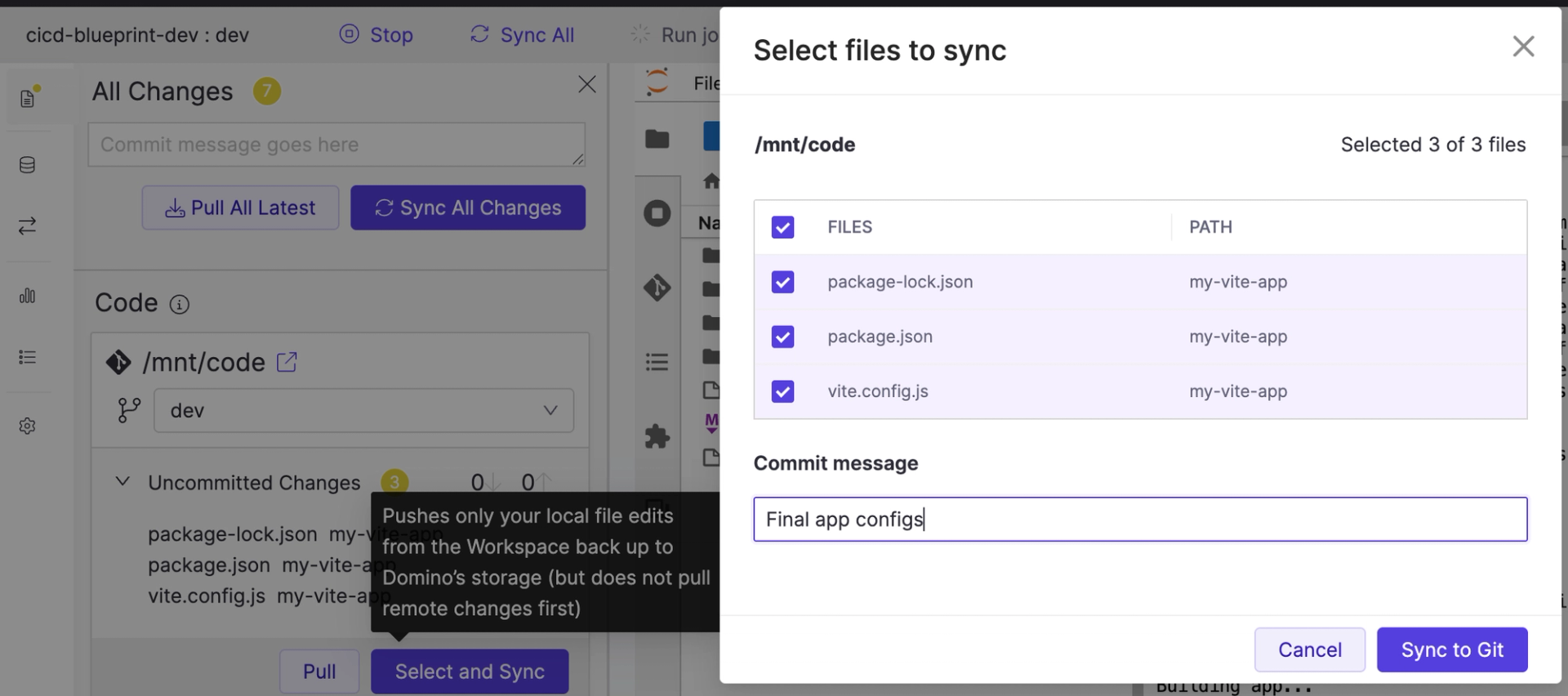1568x696 pixels.
Task: Click the running kernels stop-circle icon
Action: point(657,214)
